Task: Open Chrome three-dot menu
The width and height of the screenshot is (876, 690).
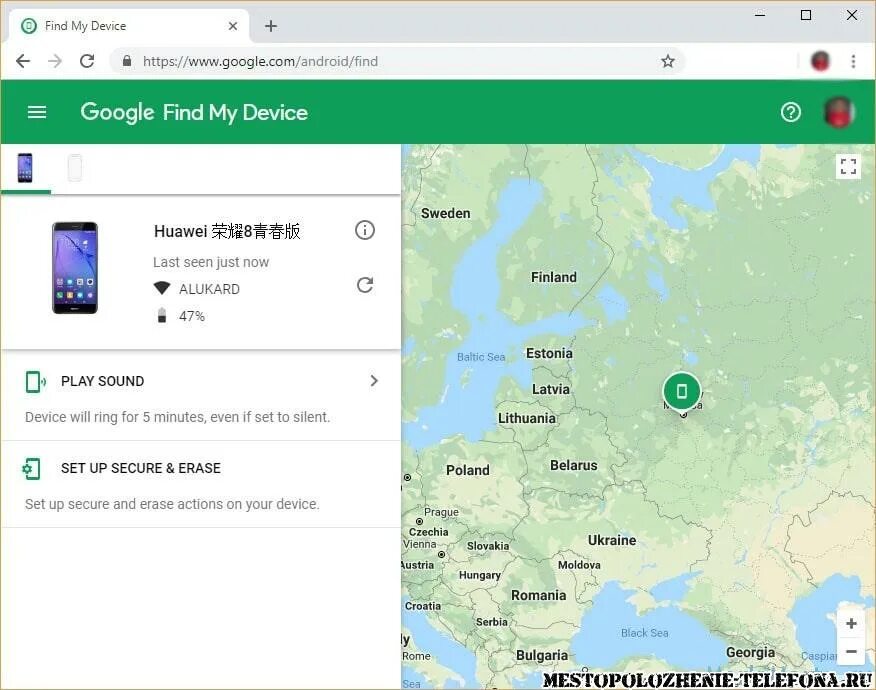Action: click(x=853, y=61)
